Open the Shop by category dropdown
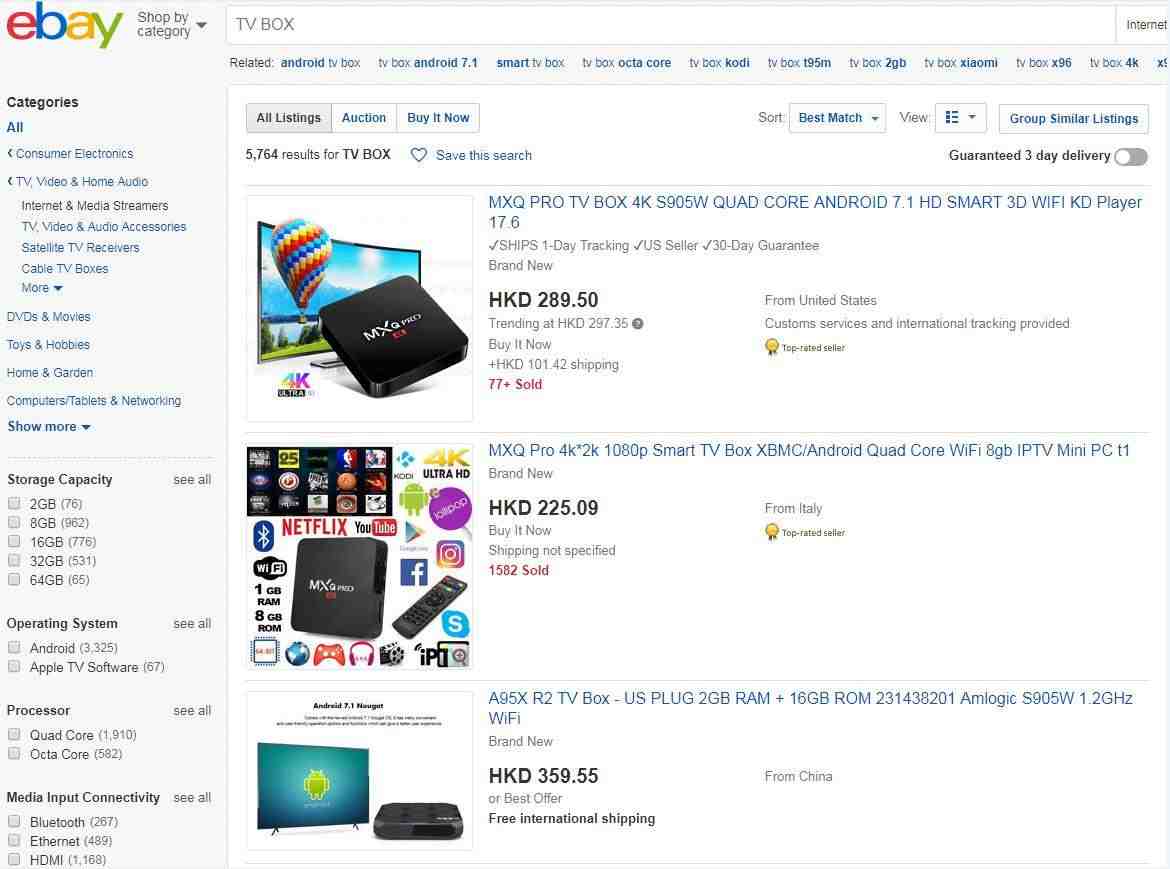Screen dimensions: 1170x869 (172, 25)
